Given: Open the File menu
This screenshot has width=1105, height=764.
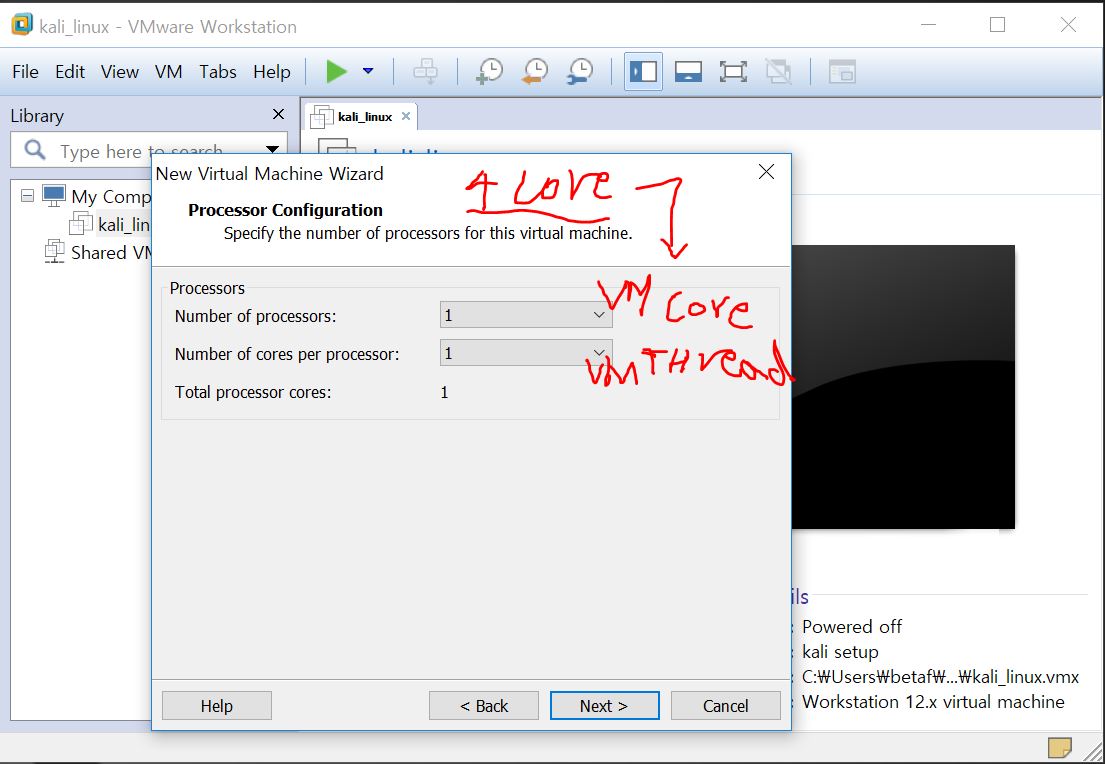Looking at the screenshot, I should tap(25, 72).
